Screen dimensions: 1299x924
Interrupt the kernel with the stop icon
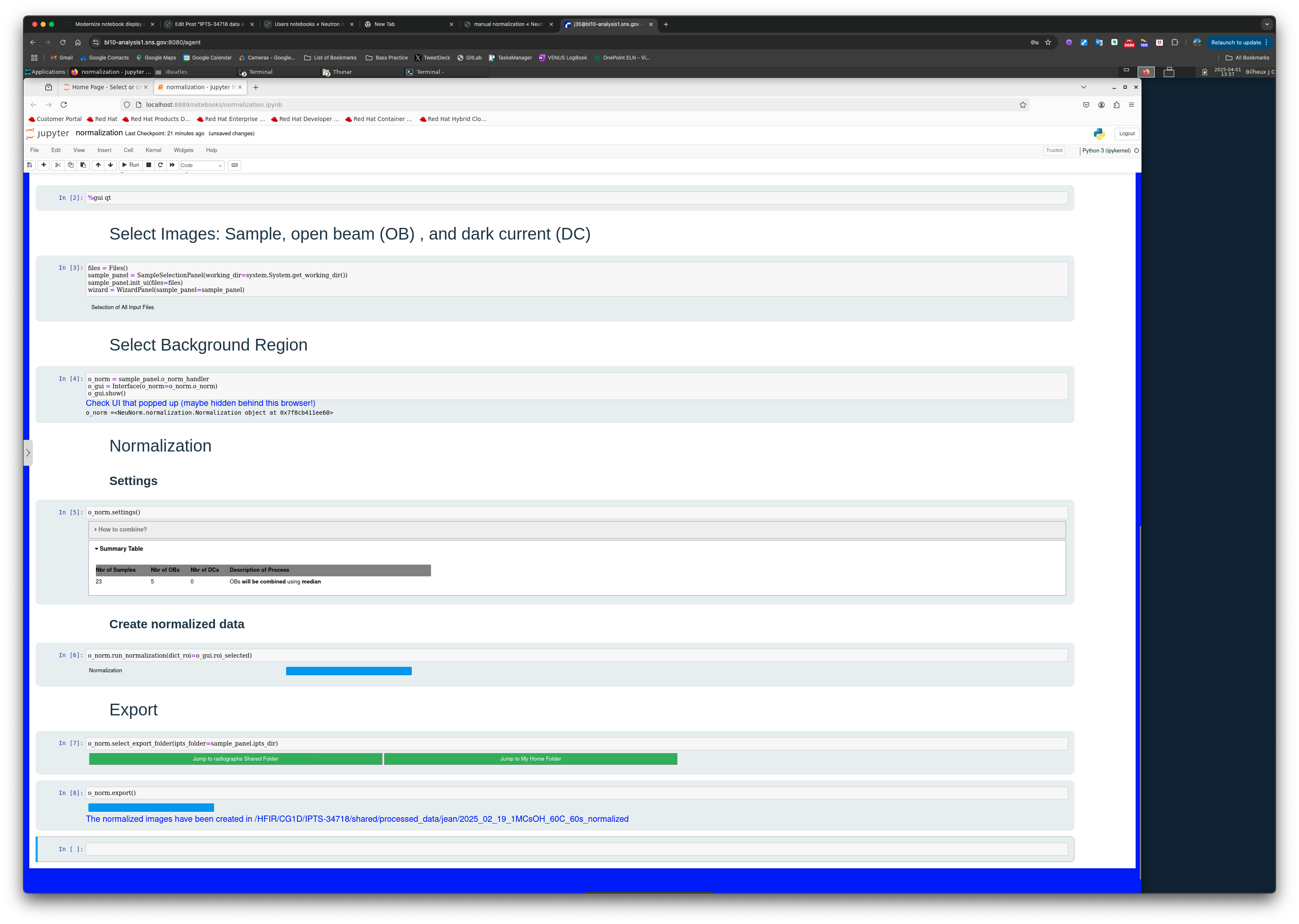tap(149, 165)
